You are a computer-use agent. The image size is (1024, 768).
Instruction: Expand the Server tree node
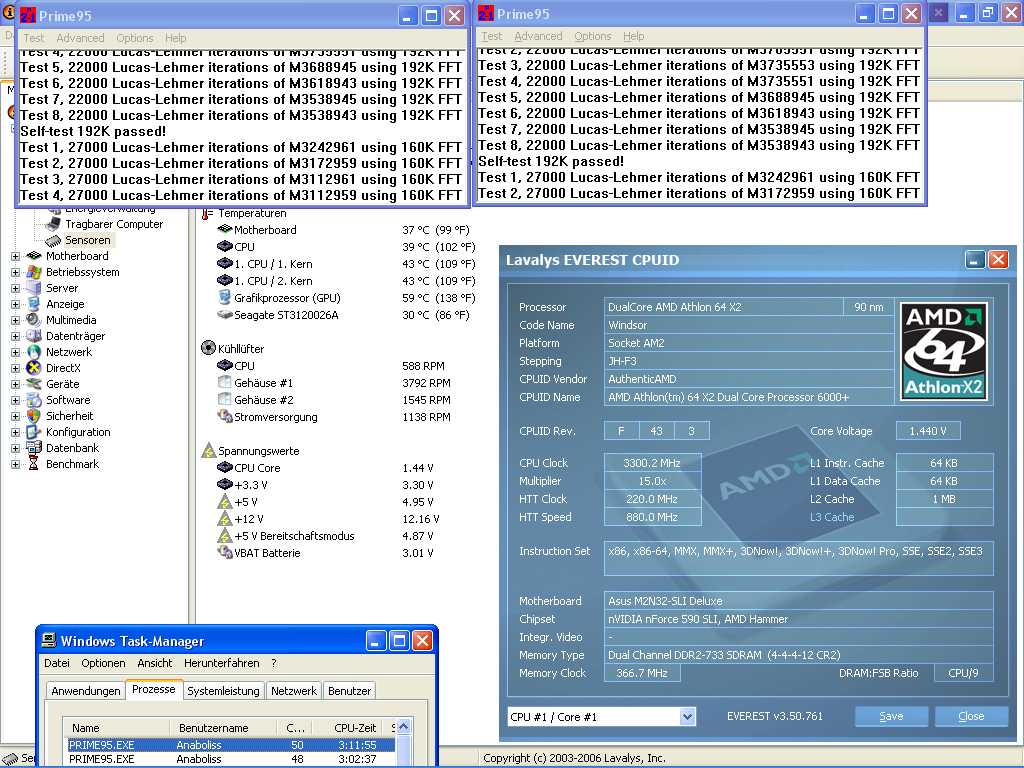pyautogui.click(x=16, y=288)
